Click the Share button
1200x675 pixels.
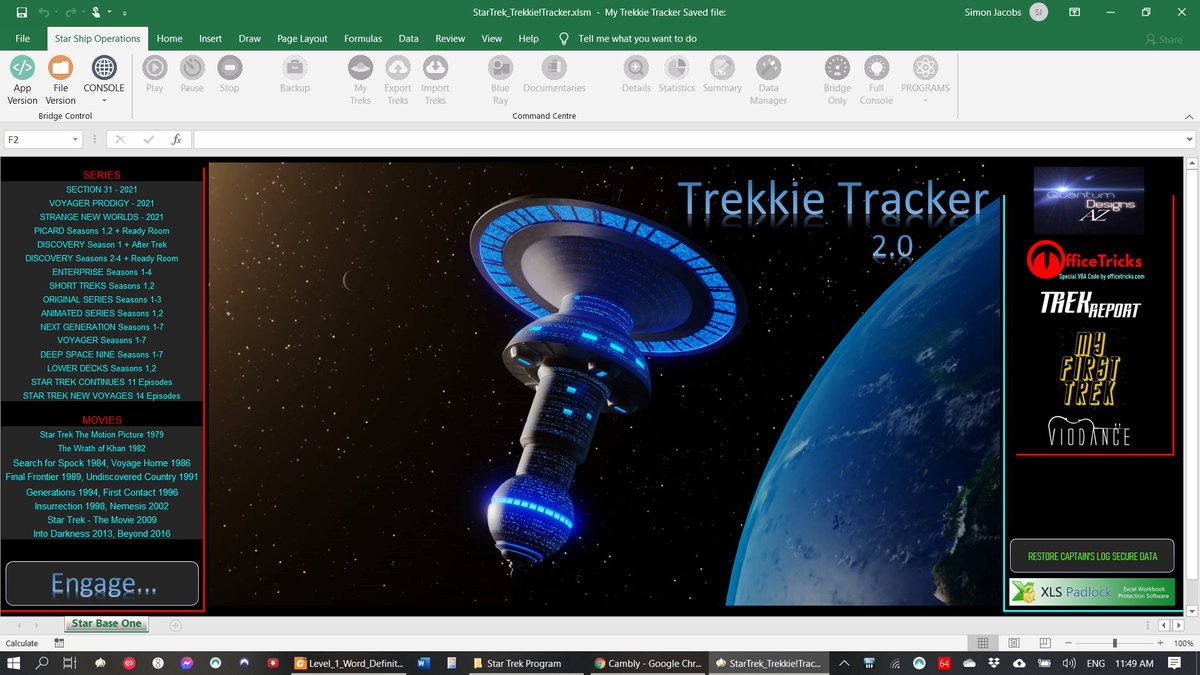point(1164,39)
